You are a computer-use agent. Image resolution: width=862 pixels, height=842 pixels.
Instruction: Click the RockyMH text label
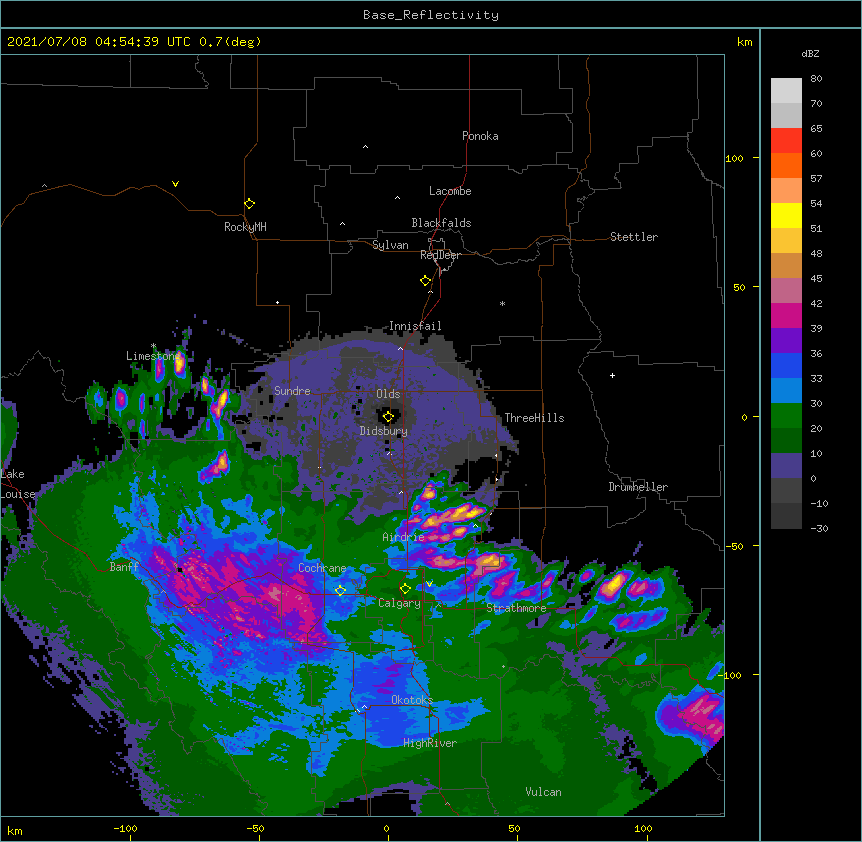(x=245, y=227)
